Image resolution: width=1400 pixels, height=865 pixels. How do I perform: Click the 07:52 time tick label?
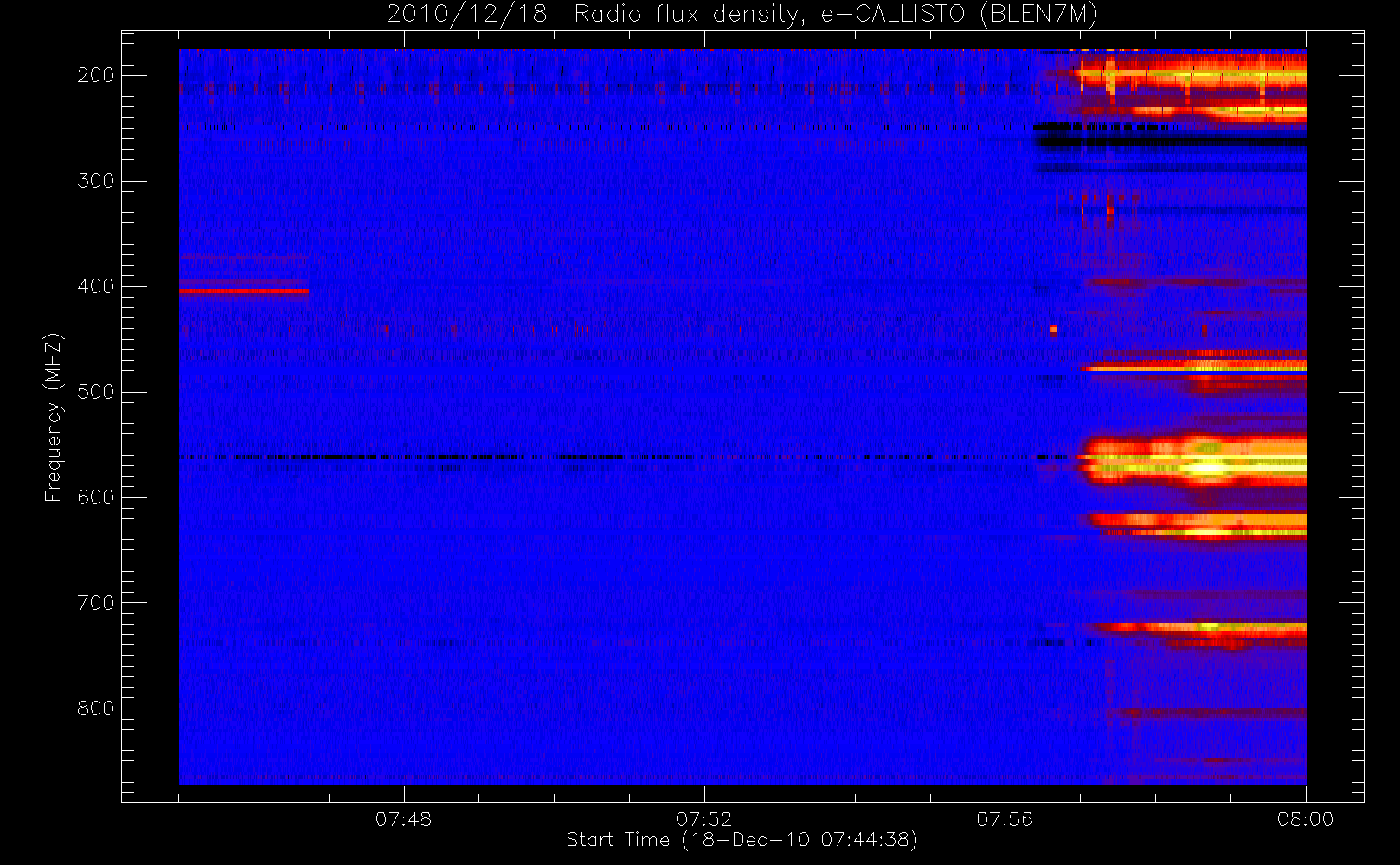(703, 819)
